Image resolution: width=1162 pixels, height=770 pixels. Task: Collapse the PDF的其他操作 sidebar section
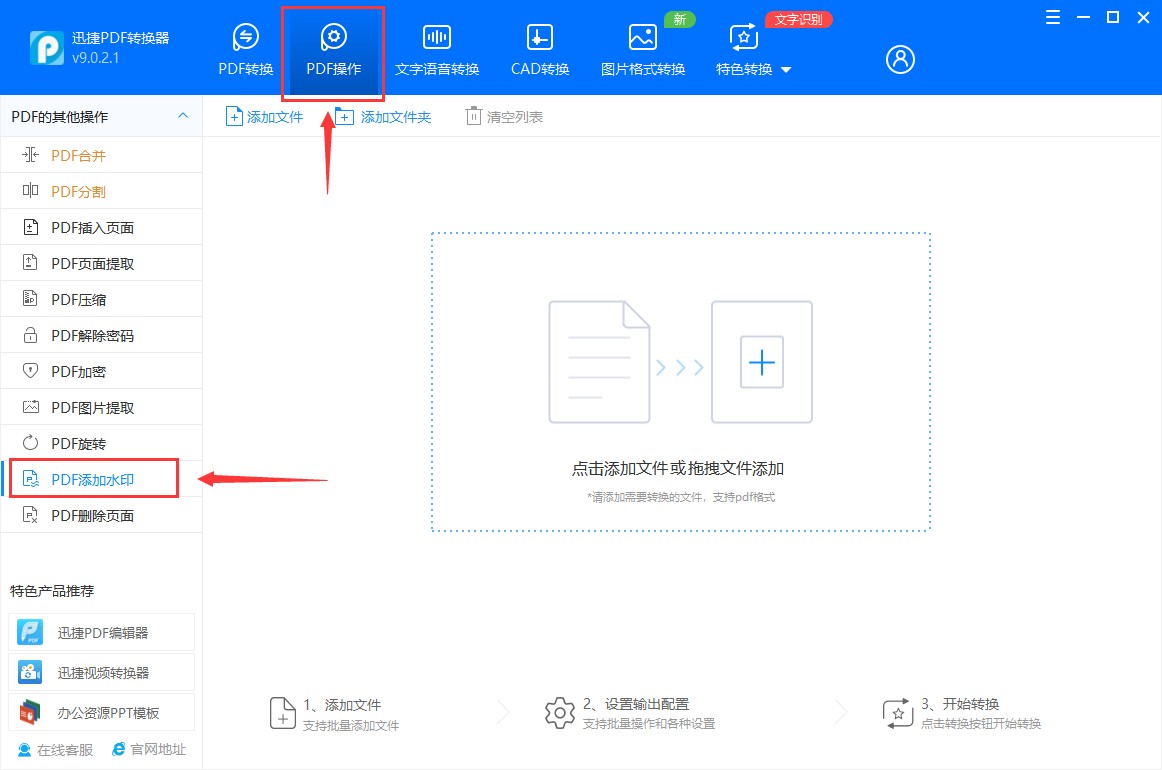[x=182, y=116]
